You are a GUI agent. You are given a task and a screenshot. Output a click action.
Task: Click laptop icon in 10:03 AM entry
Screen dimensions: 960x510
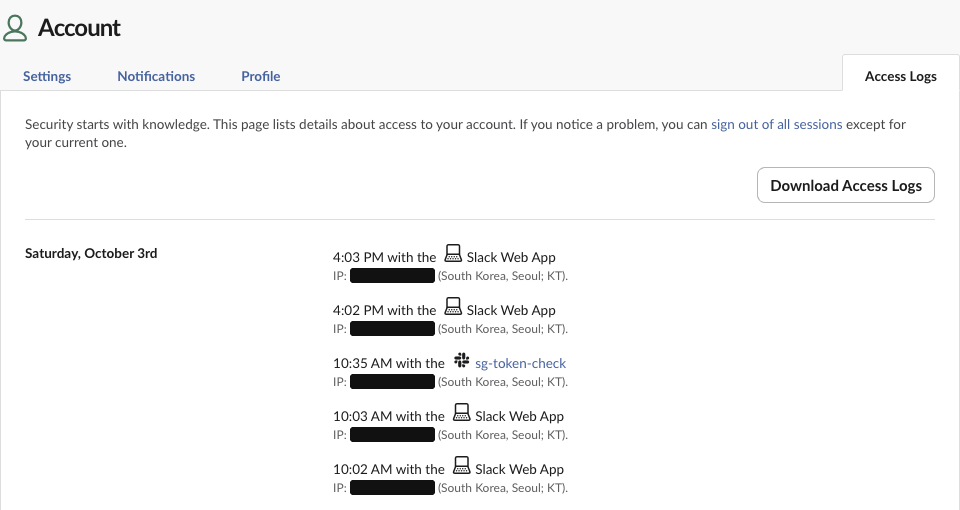pos(462,412)
